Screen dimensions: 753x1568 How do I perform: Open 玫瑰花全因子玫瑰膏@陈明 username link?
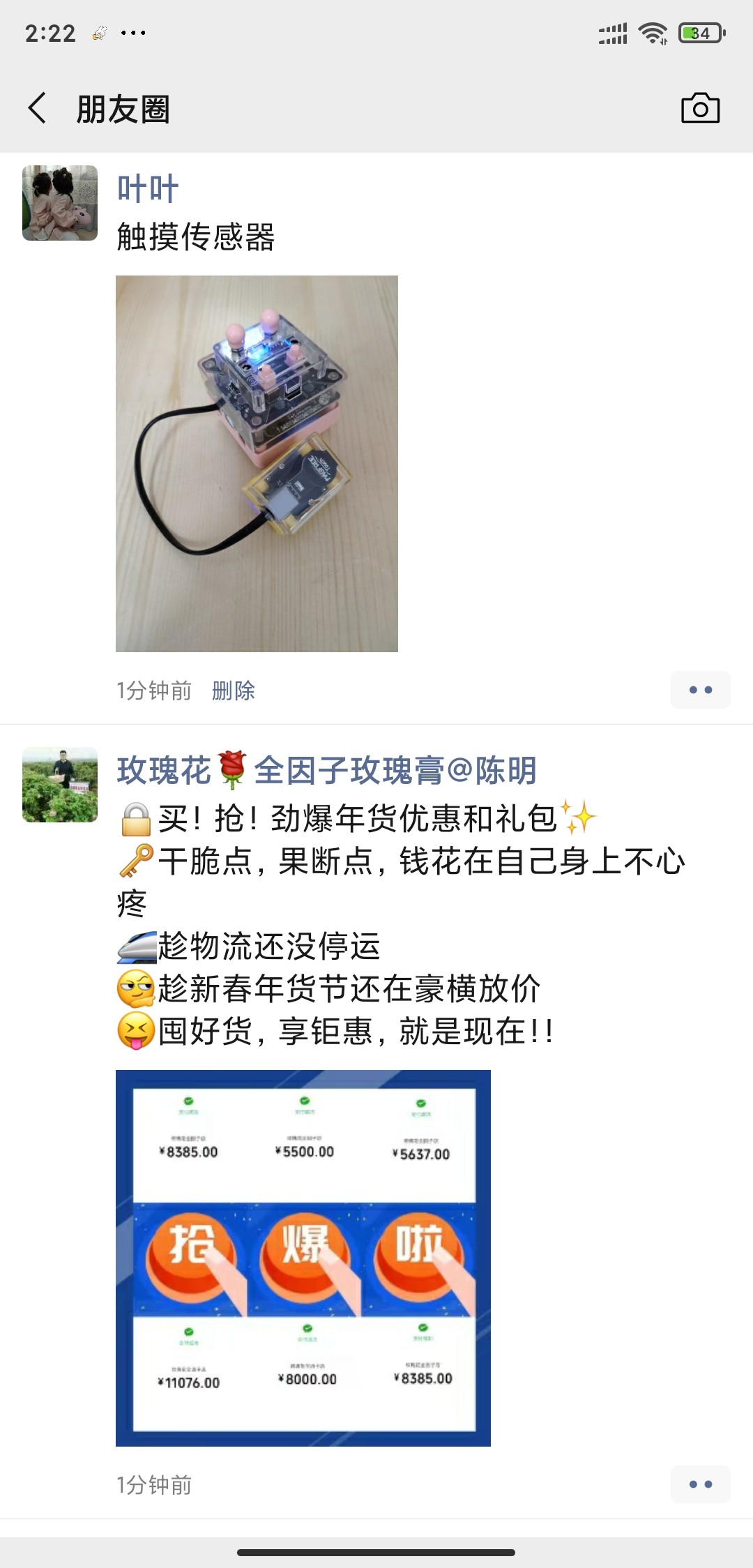click(327, 771)
